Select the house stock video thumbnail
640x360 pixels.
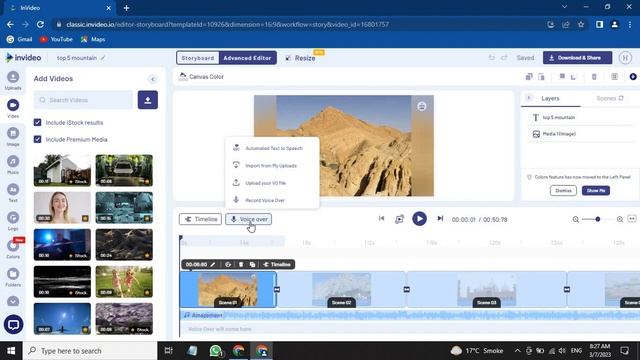[62, 170]
